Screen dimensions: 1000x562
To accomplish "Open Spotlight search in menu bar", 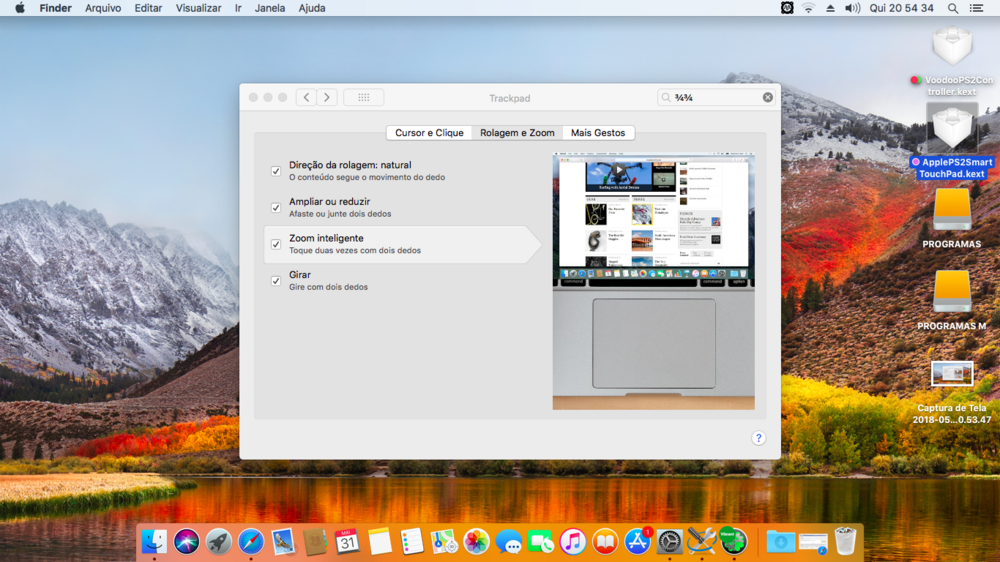I will pyautogui.click(x=953, y=8).
